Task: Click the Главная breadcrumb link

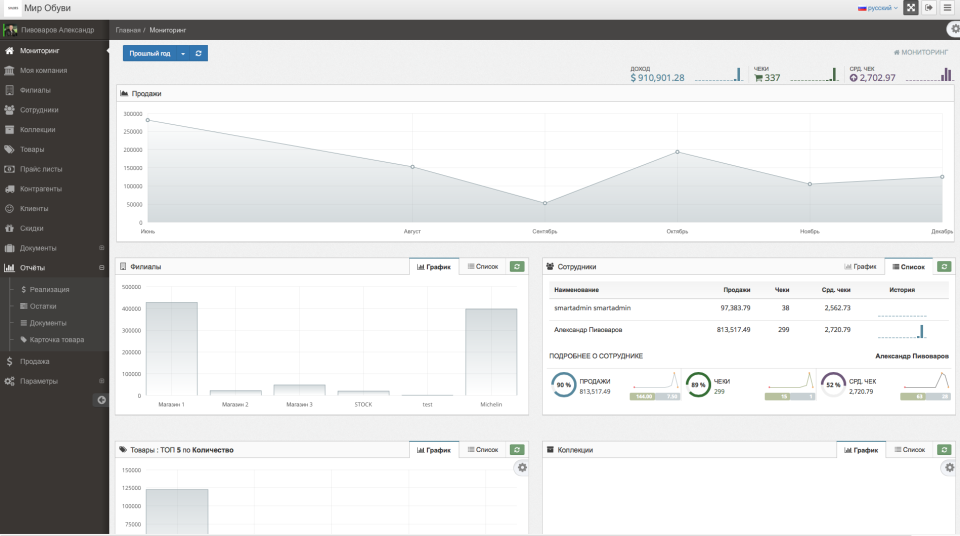Action: (128, 30)
